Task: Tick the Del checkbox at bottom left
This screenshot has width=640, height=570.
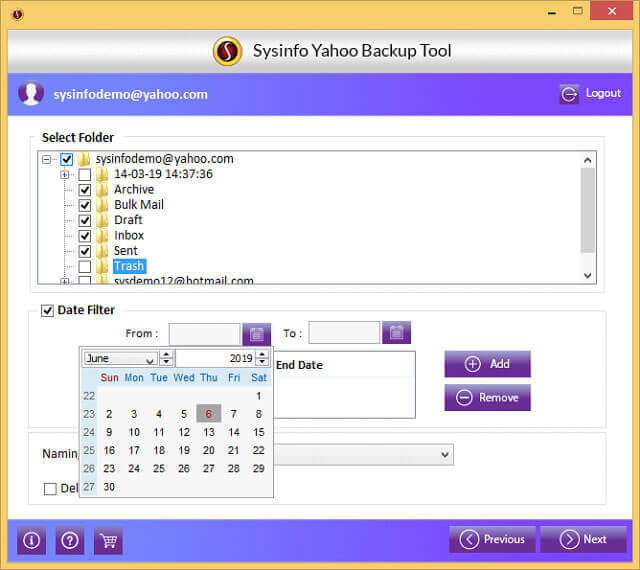Action: [x=50, y=489]
